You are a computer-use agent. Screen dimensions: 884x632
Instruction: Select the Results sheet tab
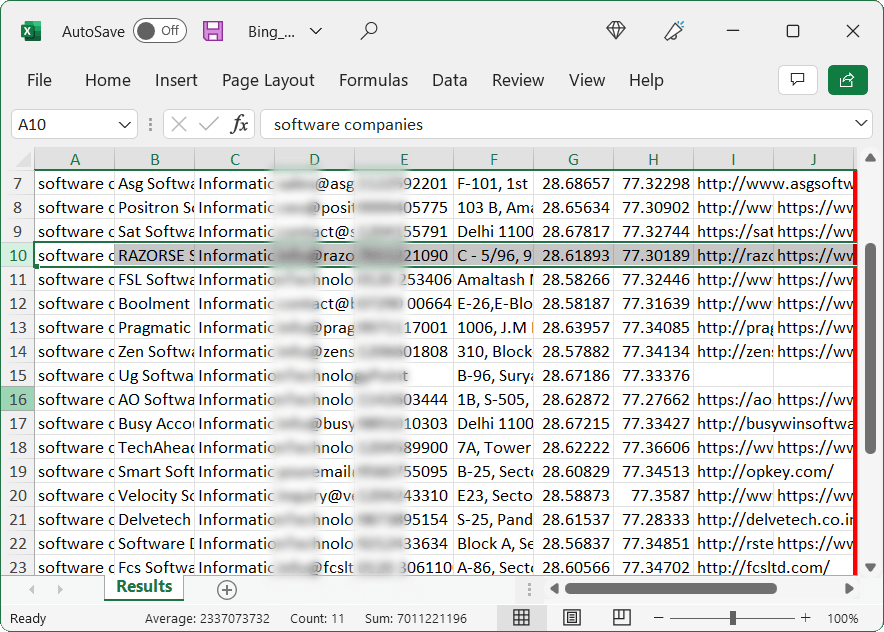(x=144, y=586)
